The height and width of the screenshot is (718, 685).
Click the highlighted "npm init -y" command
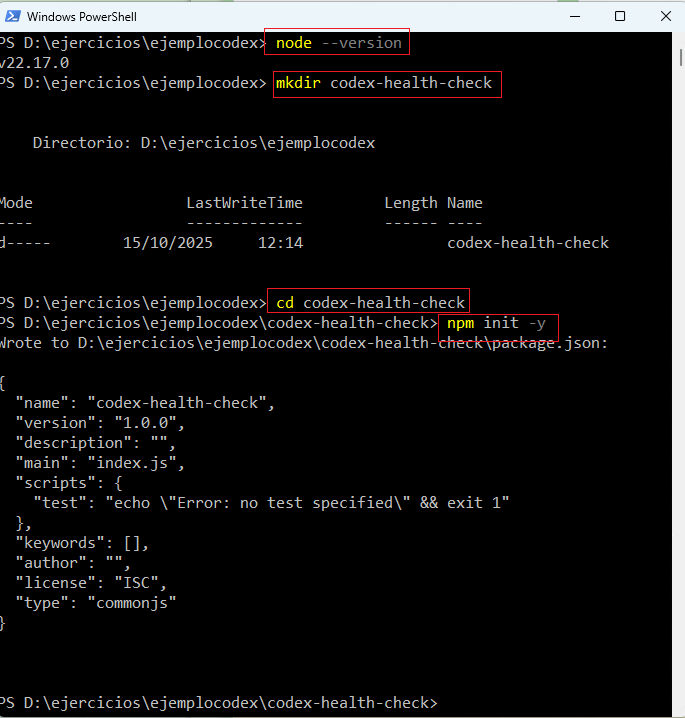(x=497, y=324)
